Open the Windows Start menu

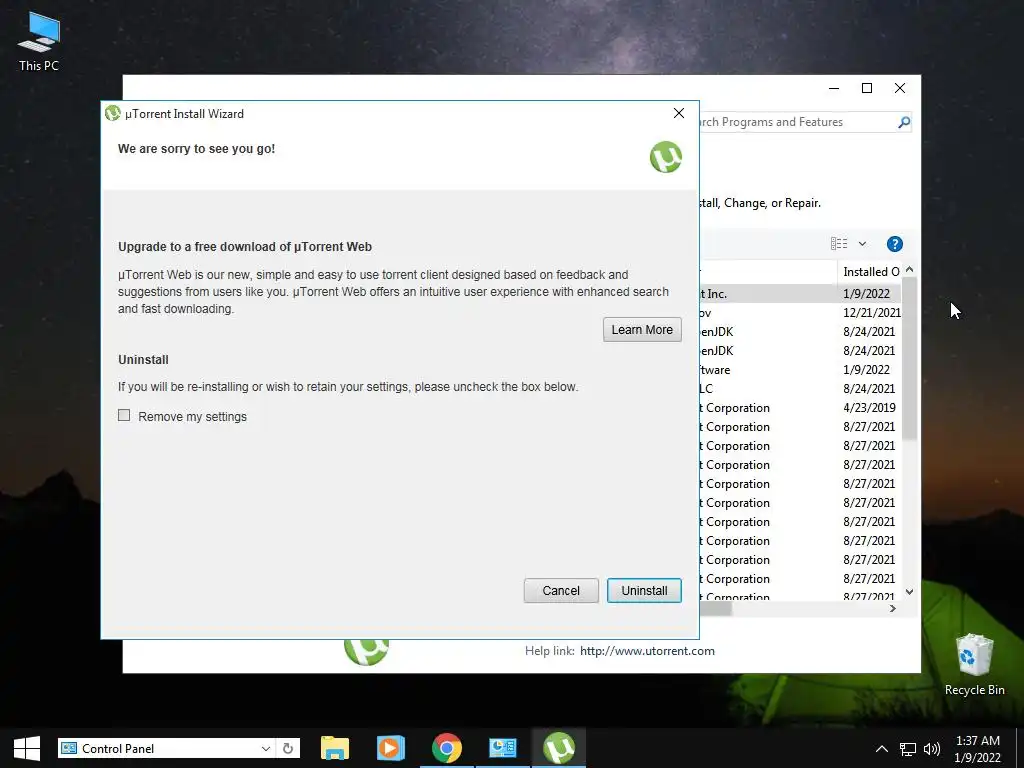27,748
